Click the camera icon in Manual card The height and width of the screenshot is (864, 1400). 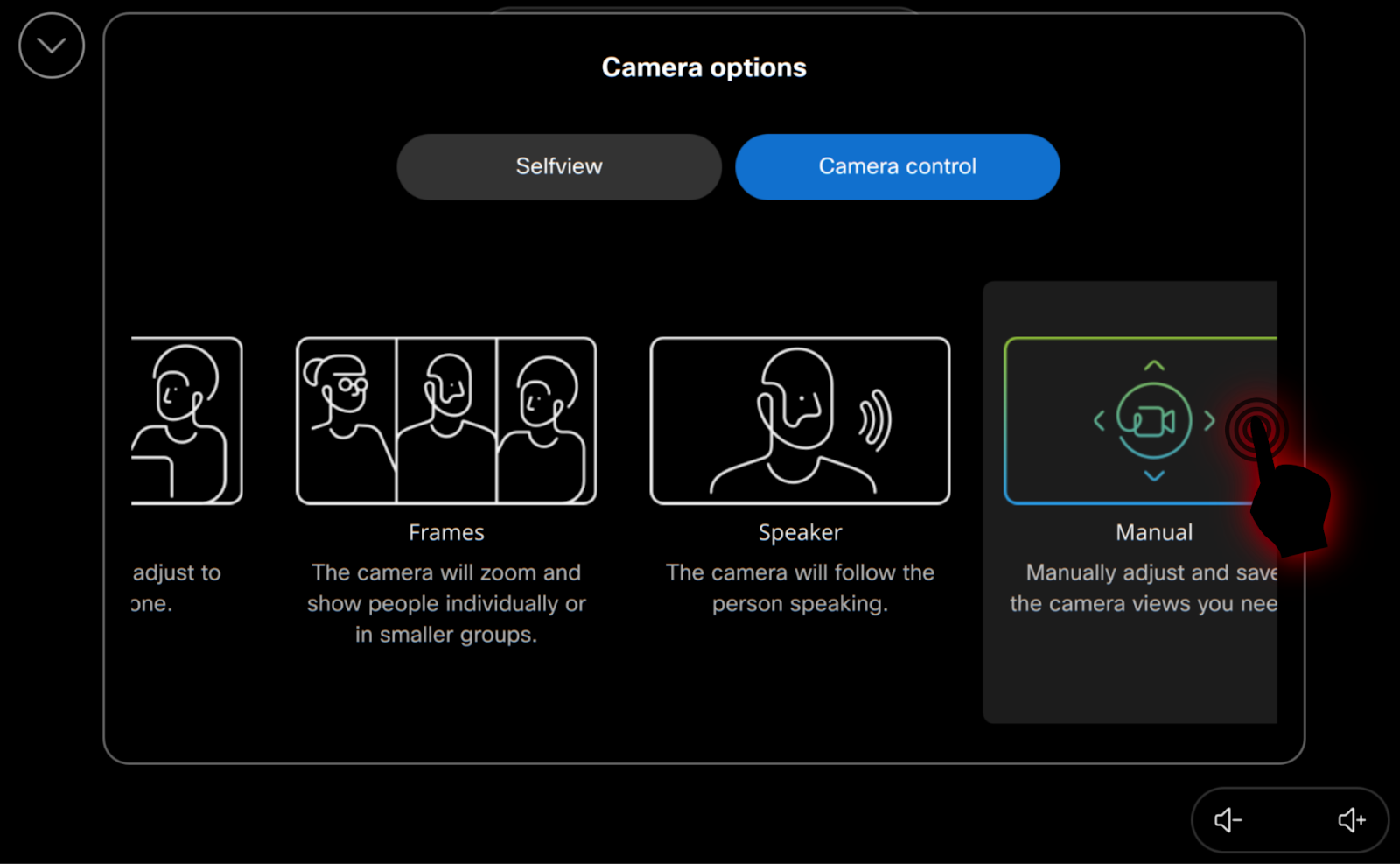(1153, 421)
